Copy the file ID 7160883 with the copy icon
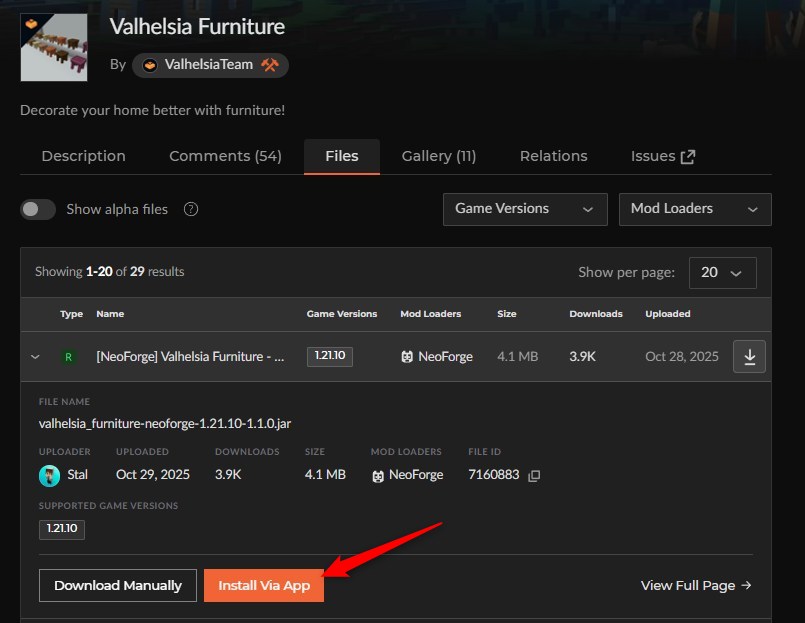Viewport: 805px width, 623px height. [534, 476]
